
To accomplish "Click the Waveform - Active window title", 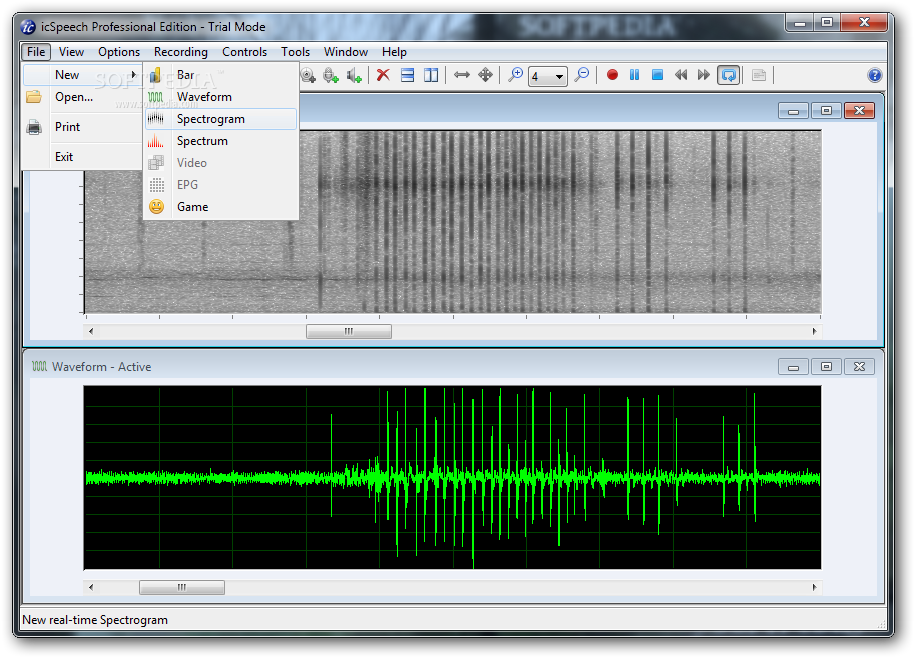I will (x=102, y=367).
